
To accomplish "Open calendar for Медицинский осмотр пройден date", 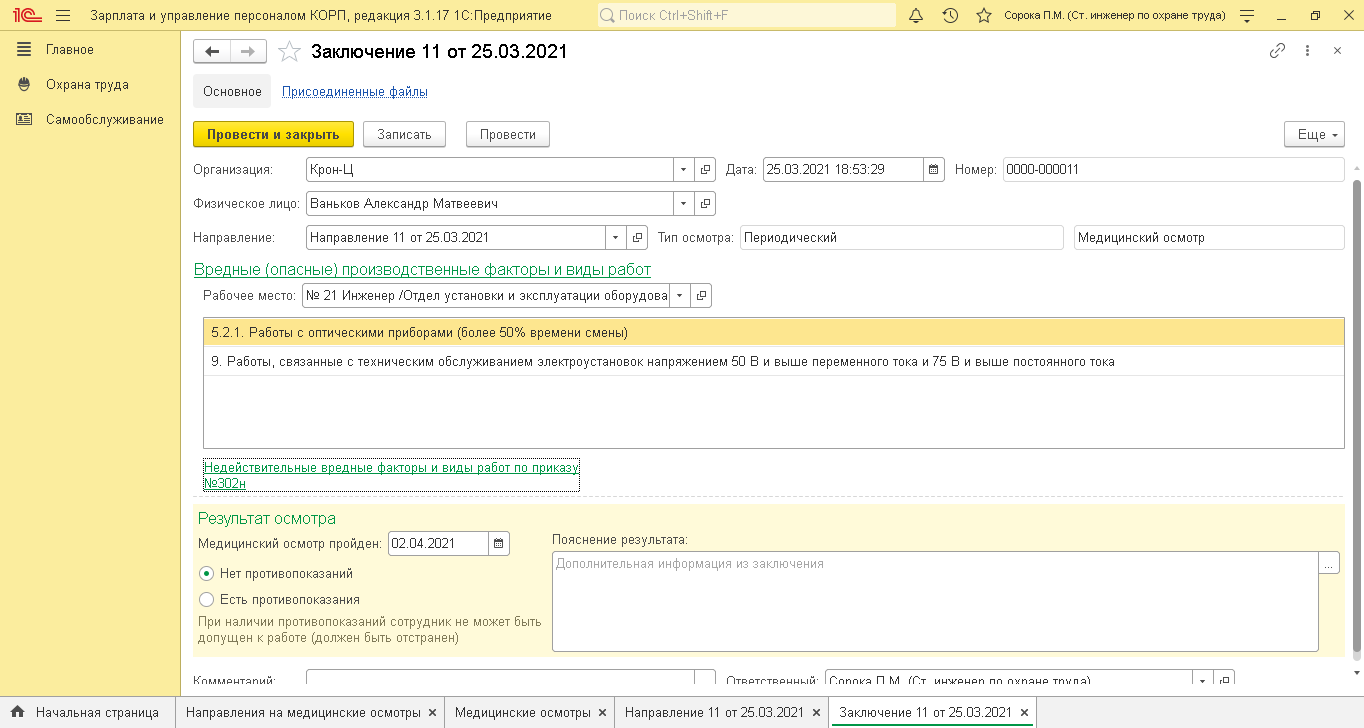I will [499, 544].
